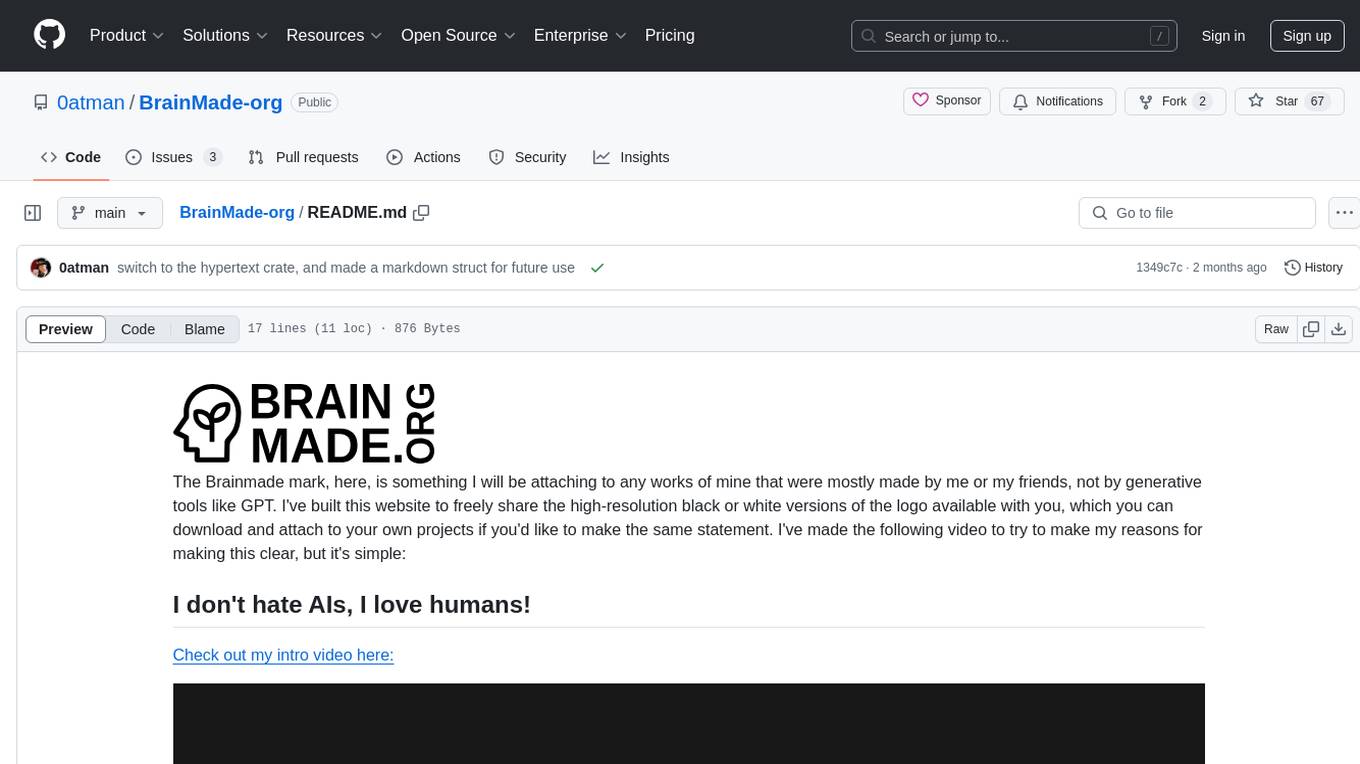This screenshot has height=764, width=1360.
Task: Switch to the Actions tab
Action: tap(423, 157)
